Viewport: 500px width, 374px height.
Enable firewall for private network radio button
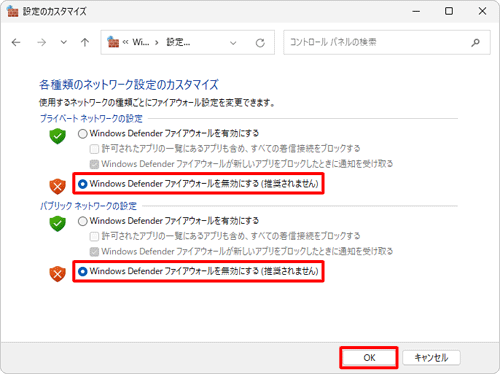click(x=83, y=134)
